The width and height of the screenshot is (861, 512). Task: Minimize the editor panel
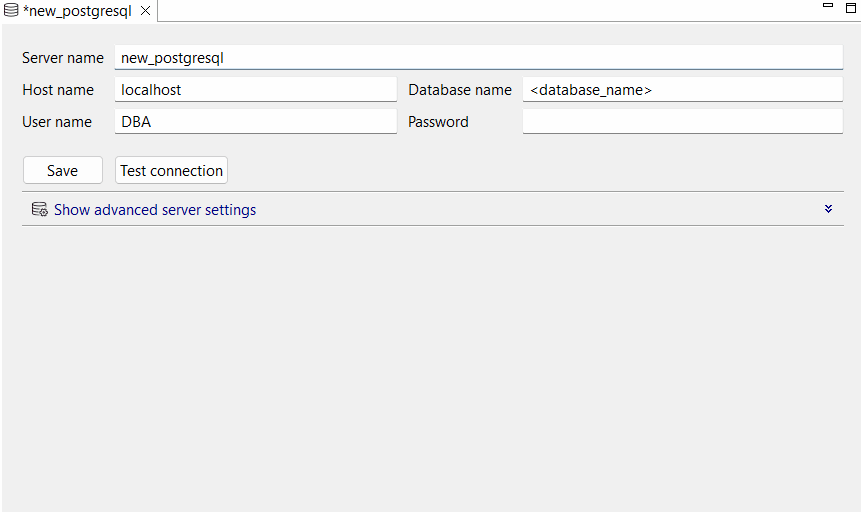(827, 6)
